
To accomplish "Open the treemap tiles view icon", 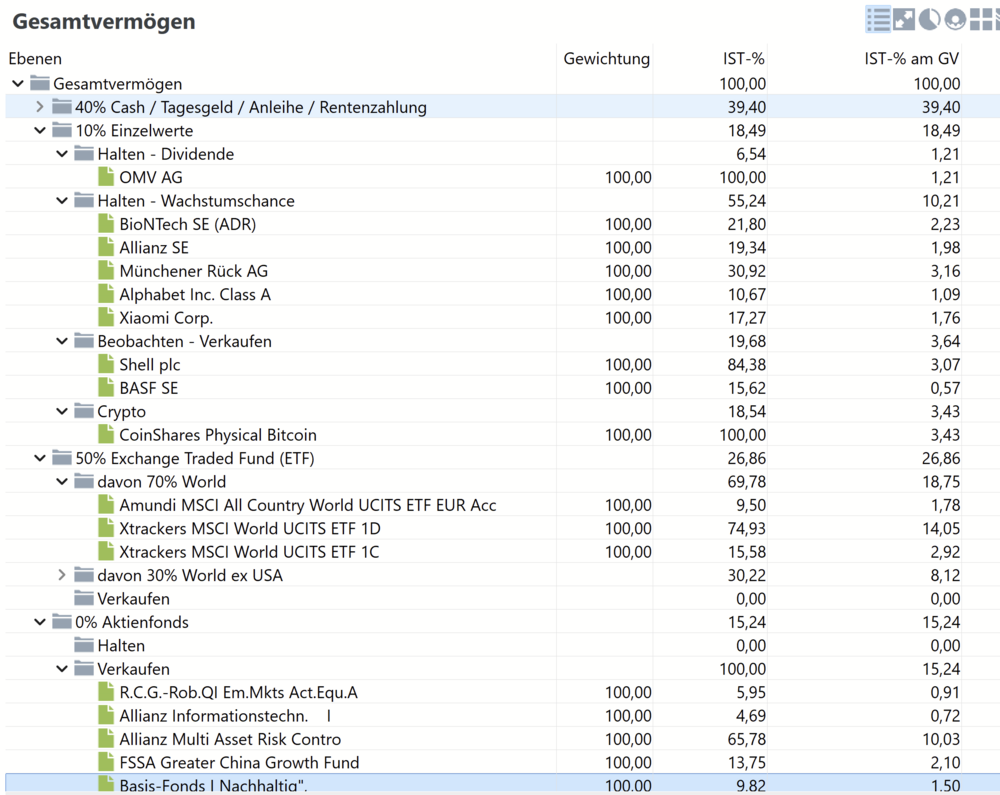I will 981,19.
